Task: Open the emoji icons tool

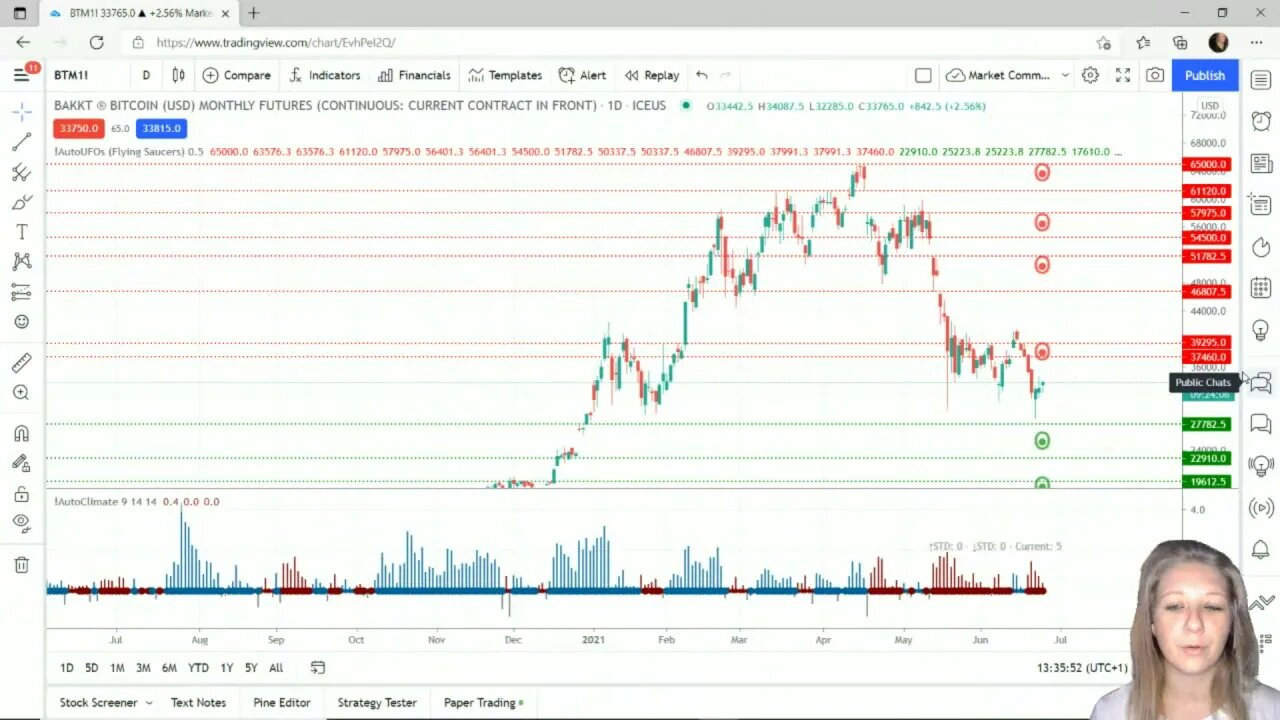Action: 21,322
